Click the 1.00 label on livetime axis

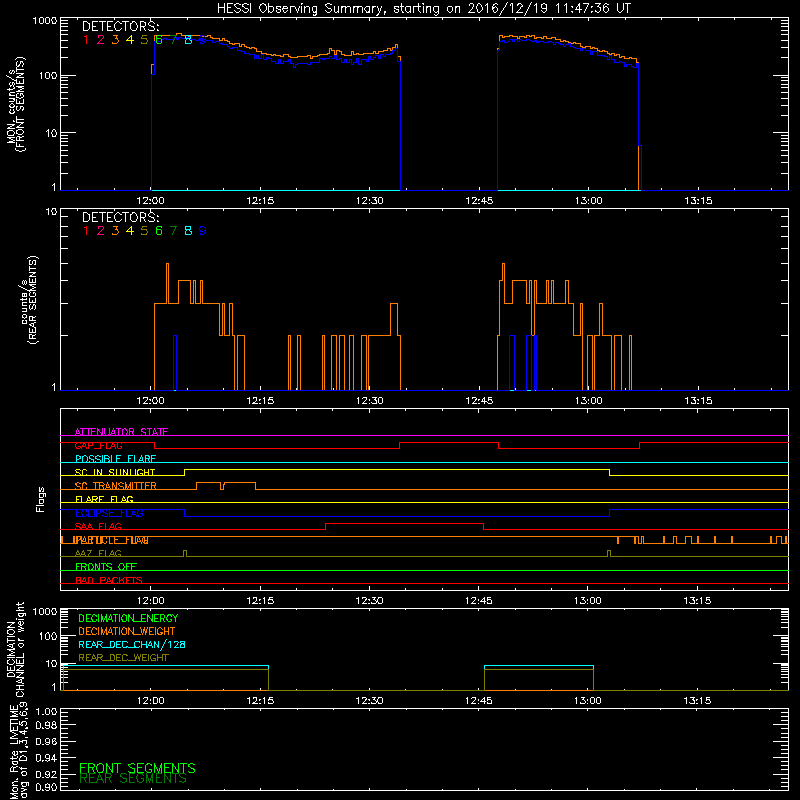(46, 711)
